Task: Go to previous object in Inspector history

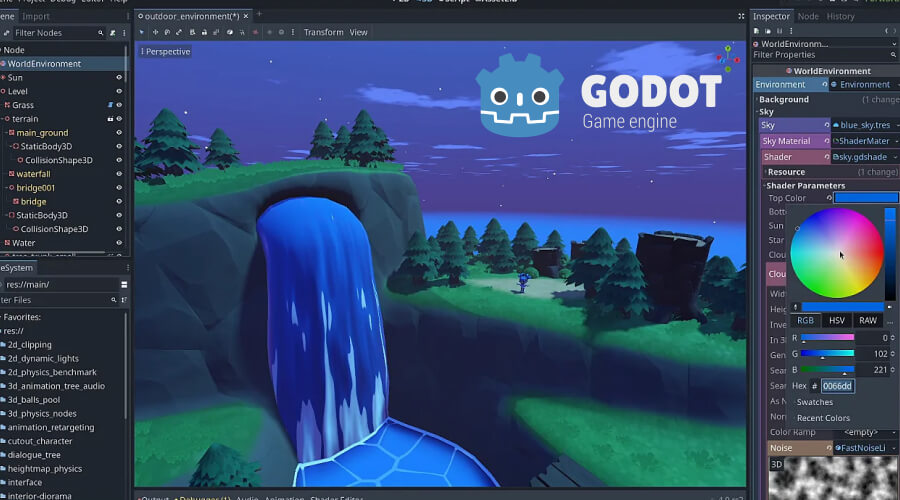Action: [x=887, y=30]
